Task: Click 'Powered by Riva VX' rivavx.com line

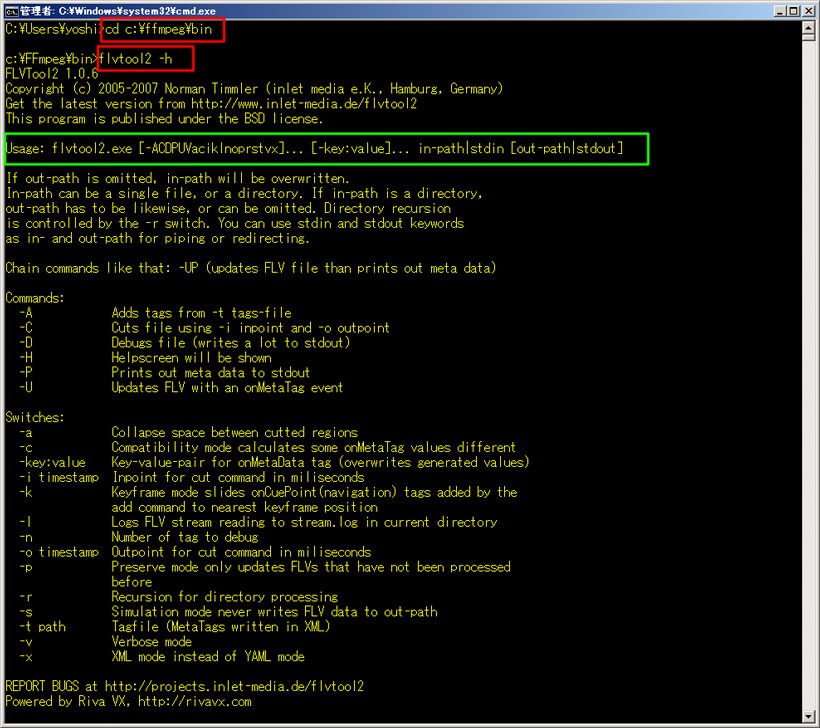Action: pyautogui.click(x=129, y=701)
